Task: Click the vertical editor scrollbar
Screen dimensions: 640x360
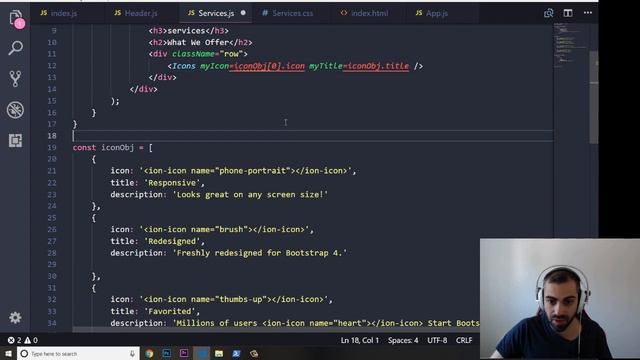Action: tap(594, 97)
